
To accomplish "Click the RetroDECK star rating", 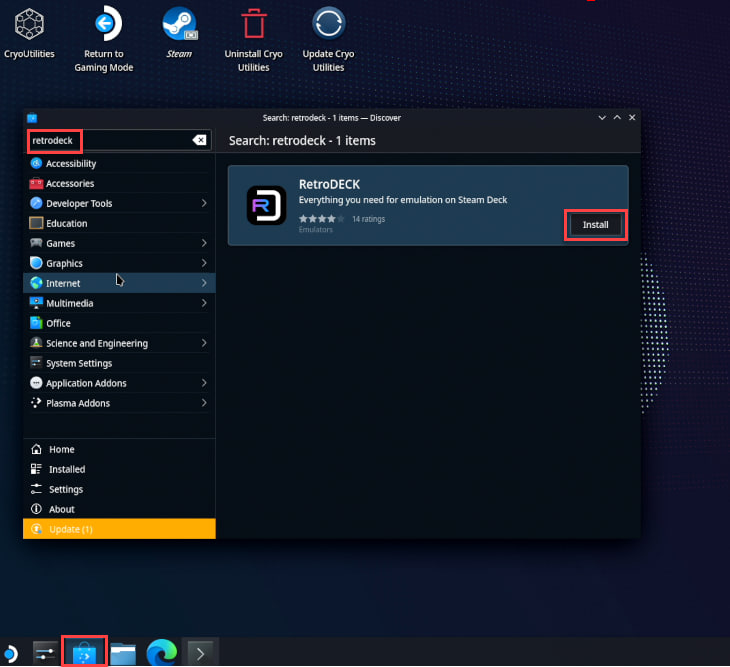I will pyautogui.click(x=321, y=219).
